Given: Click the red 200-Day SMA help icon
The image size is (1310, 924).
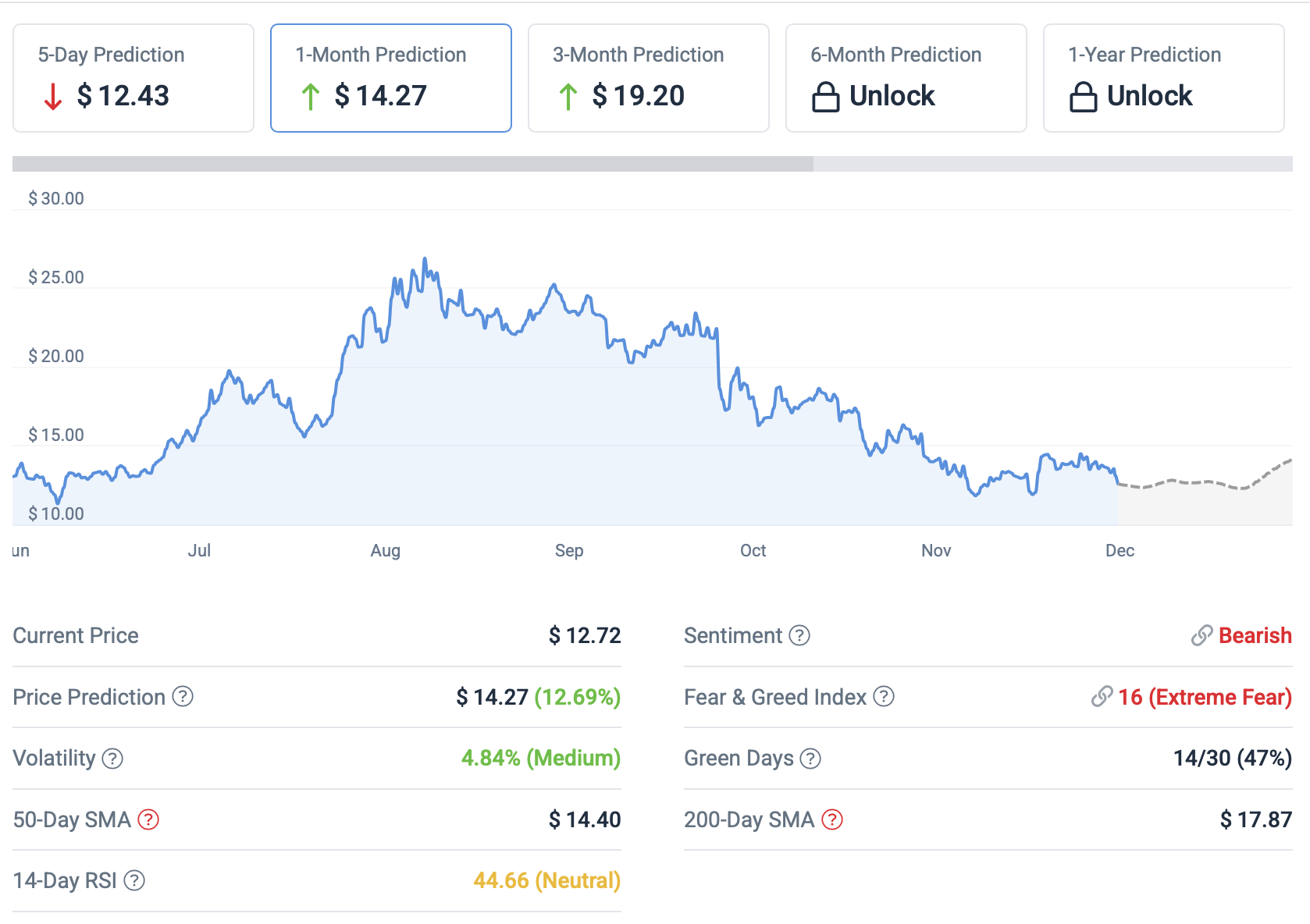Looking at the screenshot, I should click(832, 819).
